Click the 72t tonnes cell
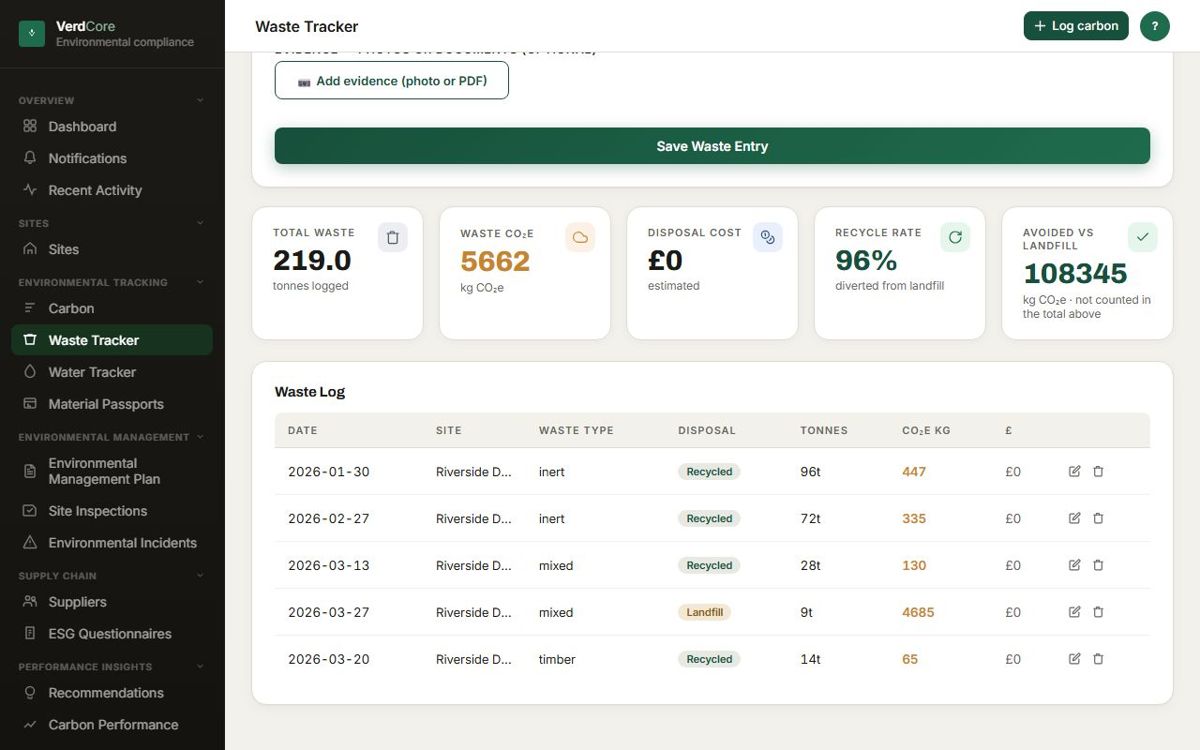Viewport: 1200px width, 750px height. [x=810, y=518]
